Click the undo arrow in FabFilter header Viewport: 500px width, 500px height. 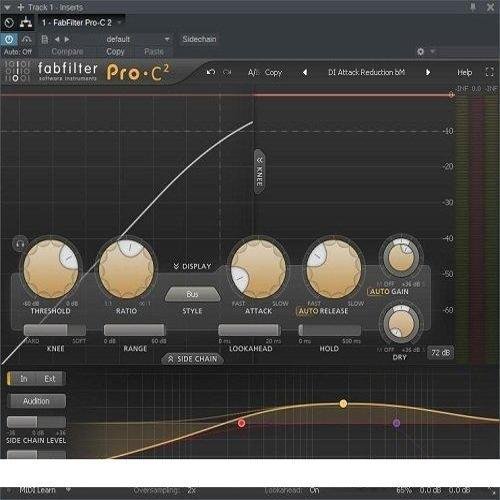coord(211,72)
